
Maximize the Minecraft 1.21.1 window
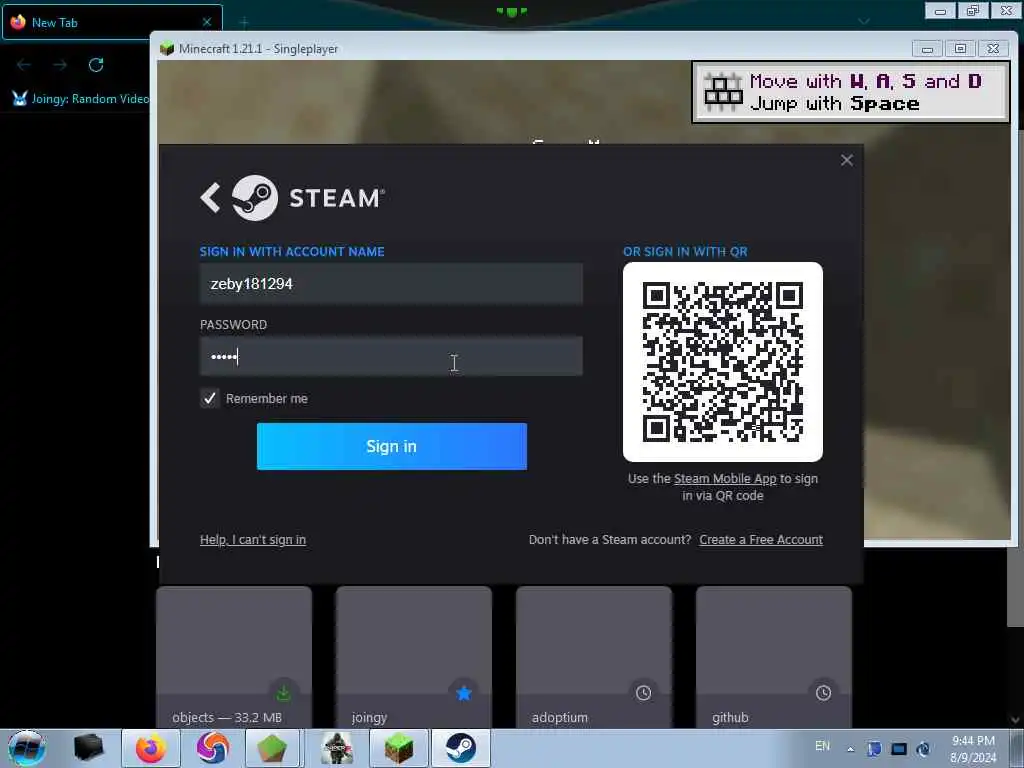[960, 49]
